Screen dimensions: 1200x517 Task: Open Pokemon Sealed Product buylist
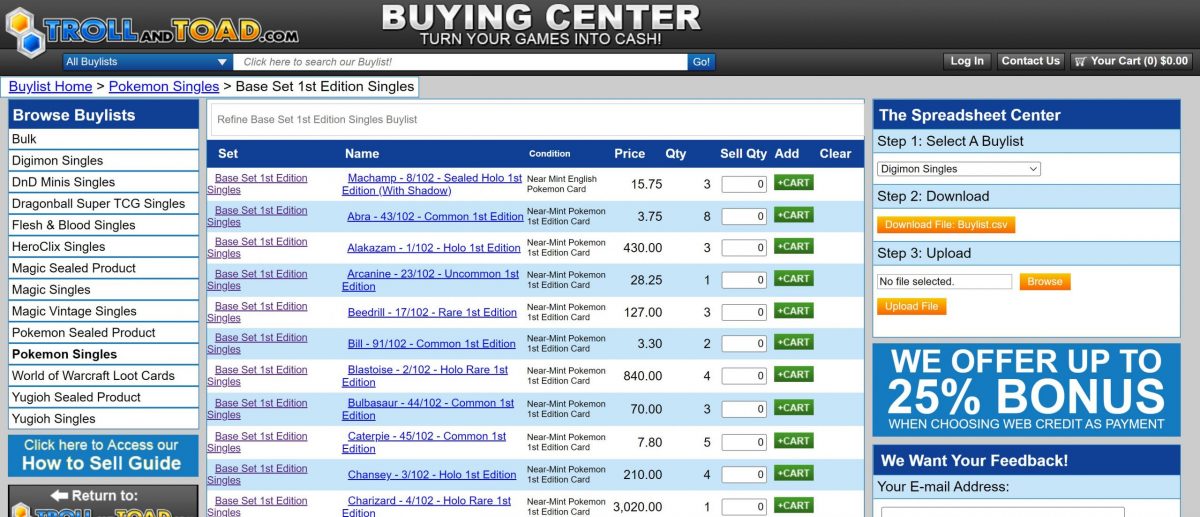point(103,333)
